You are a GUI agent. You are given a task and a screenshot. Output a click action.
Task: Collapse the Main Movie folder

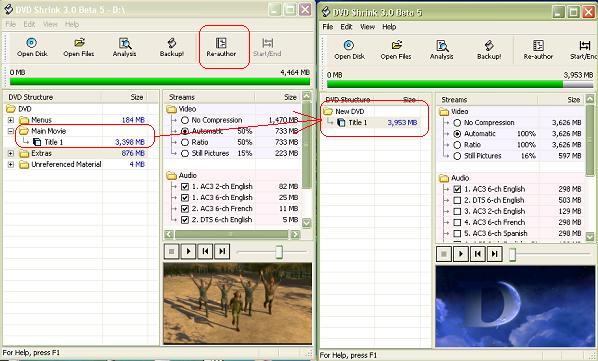point(11,131)
